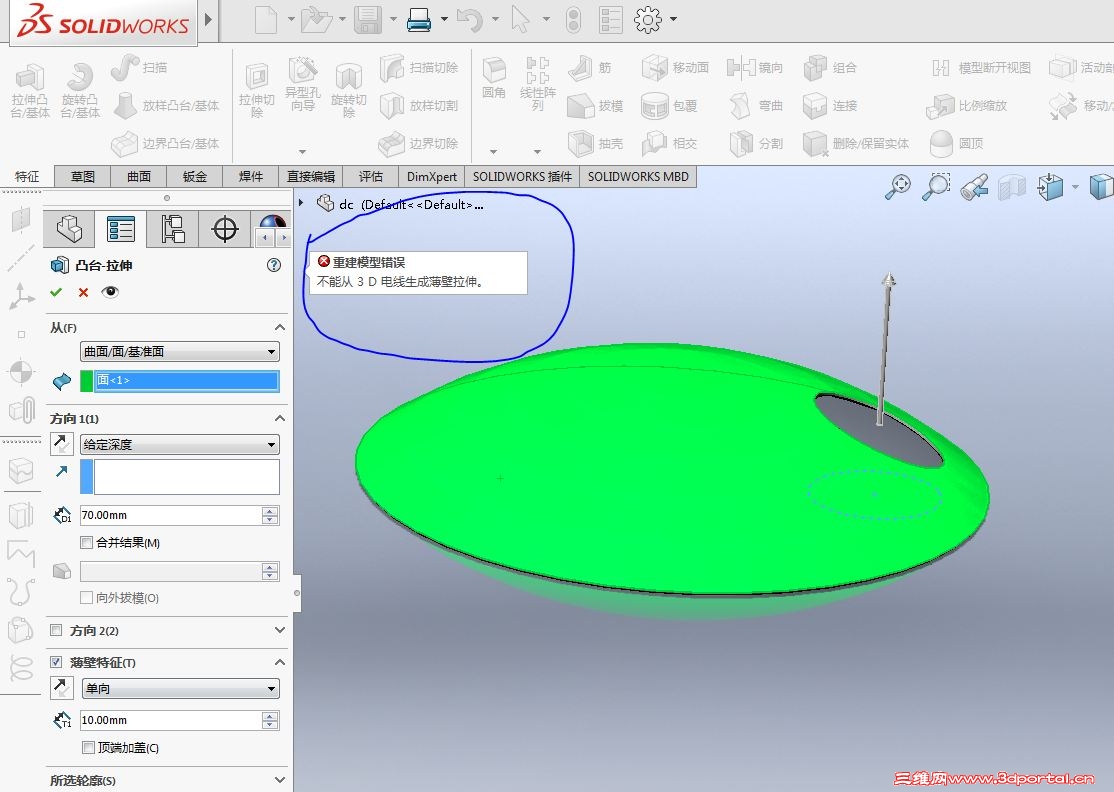
Task: Toggle the detailed preview eye icon
Action: pos(110,292)
